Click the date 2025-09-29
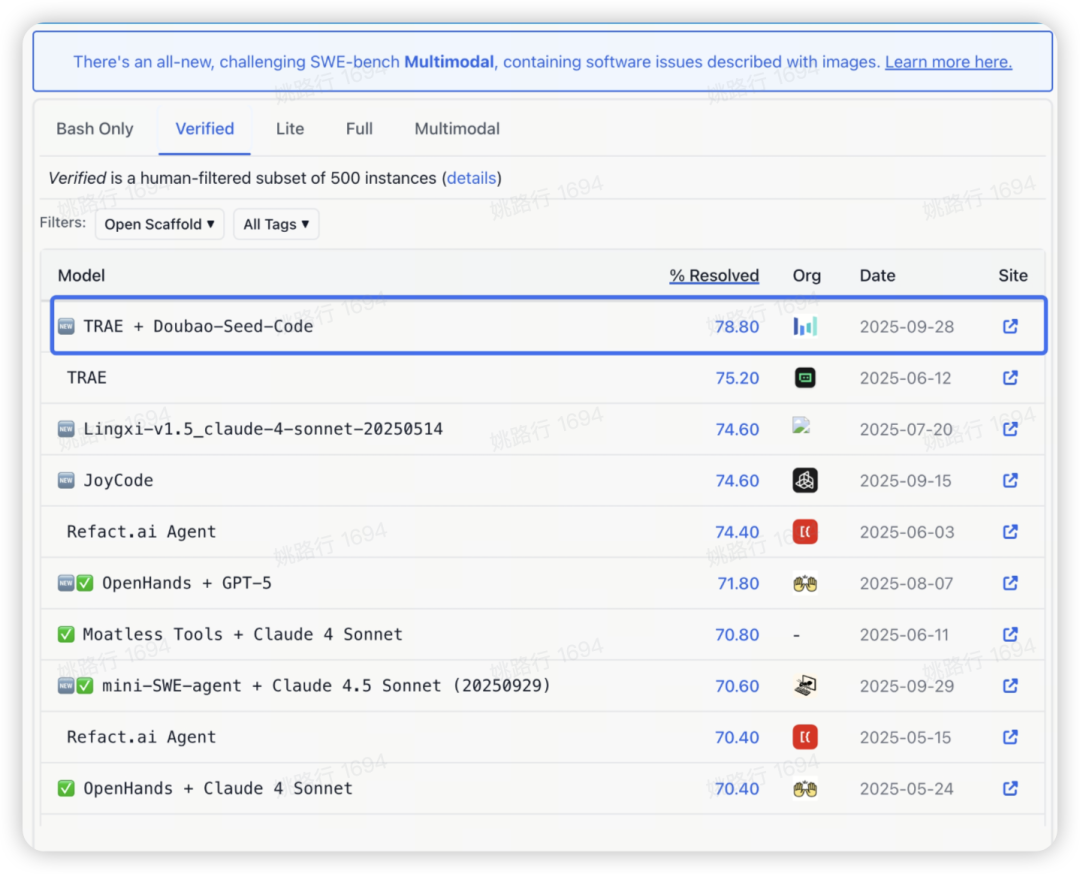This screenshot has height=874, width=1080. (x=906, y=686)
